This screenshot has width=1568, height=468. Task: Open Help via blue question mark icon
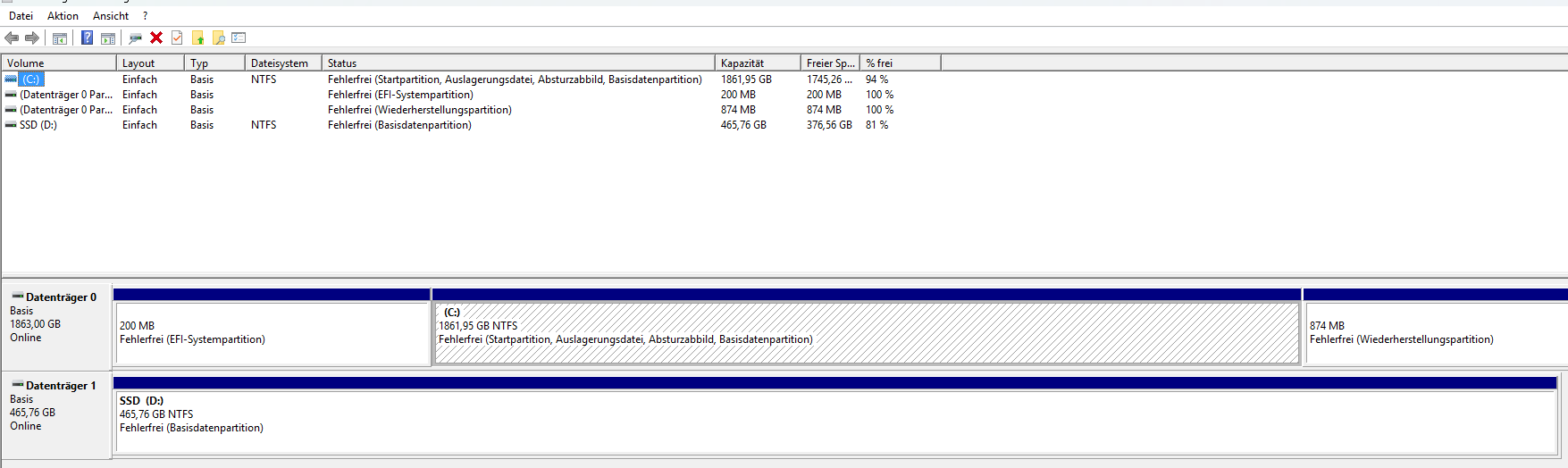[x=88, y=38]
